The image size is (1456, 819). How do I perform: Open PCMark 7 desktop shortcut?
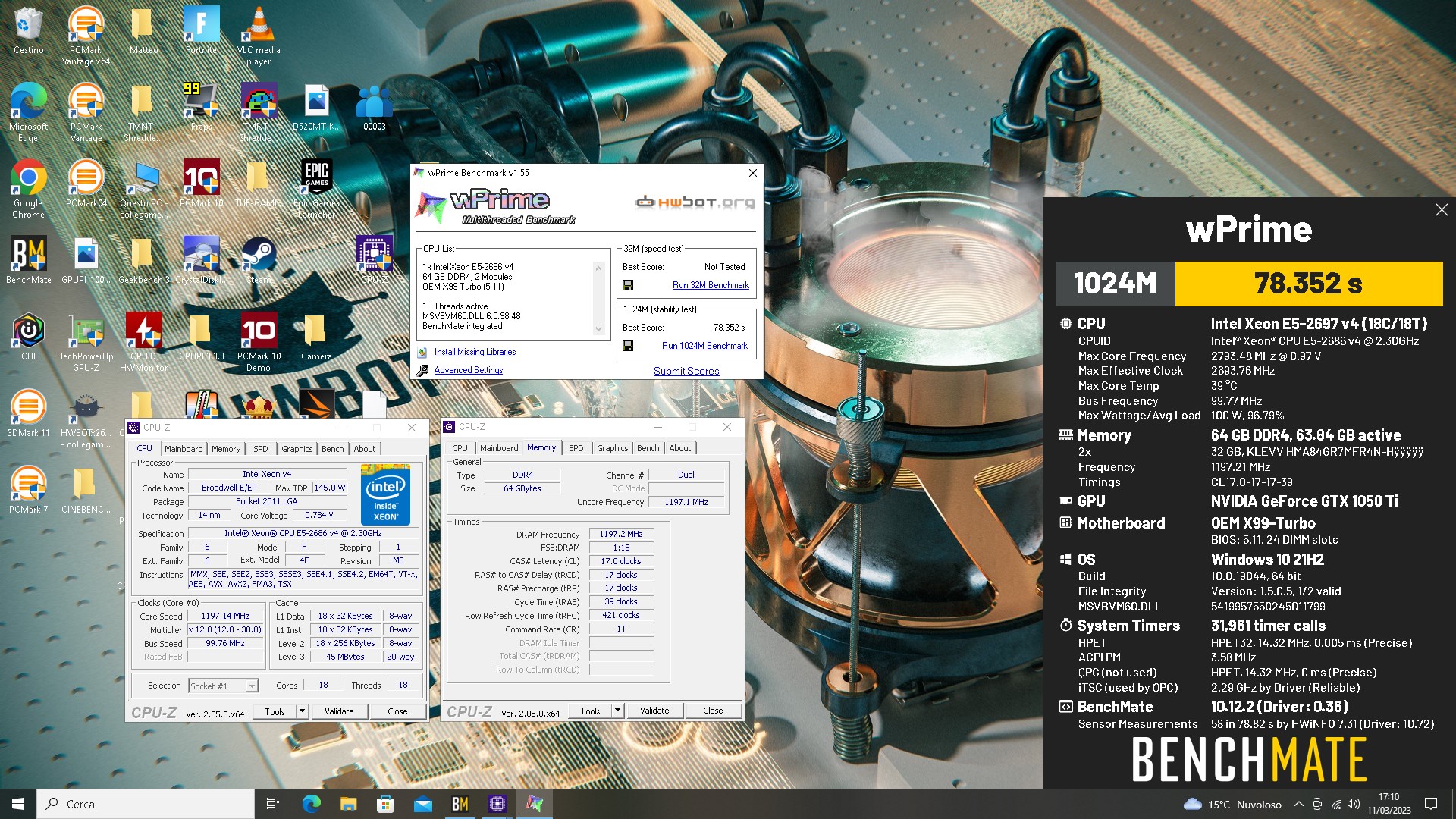coord(28,490)
